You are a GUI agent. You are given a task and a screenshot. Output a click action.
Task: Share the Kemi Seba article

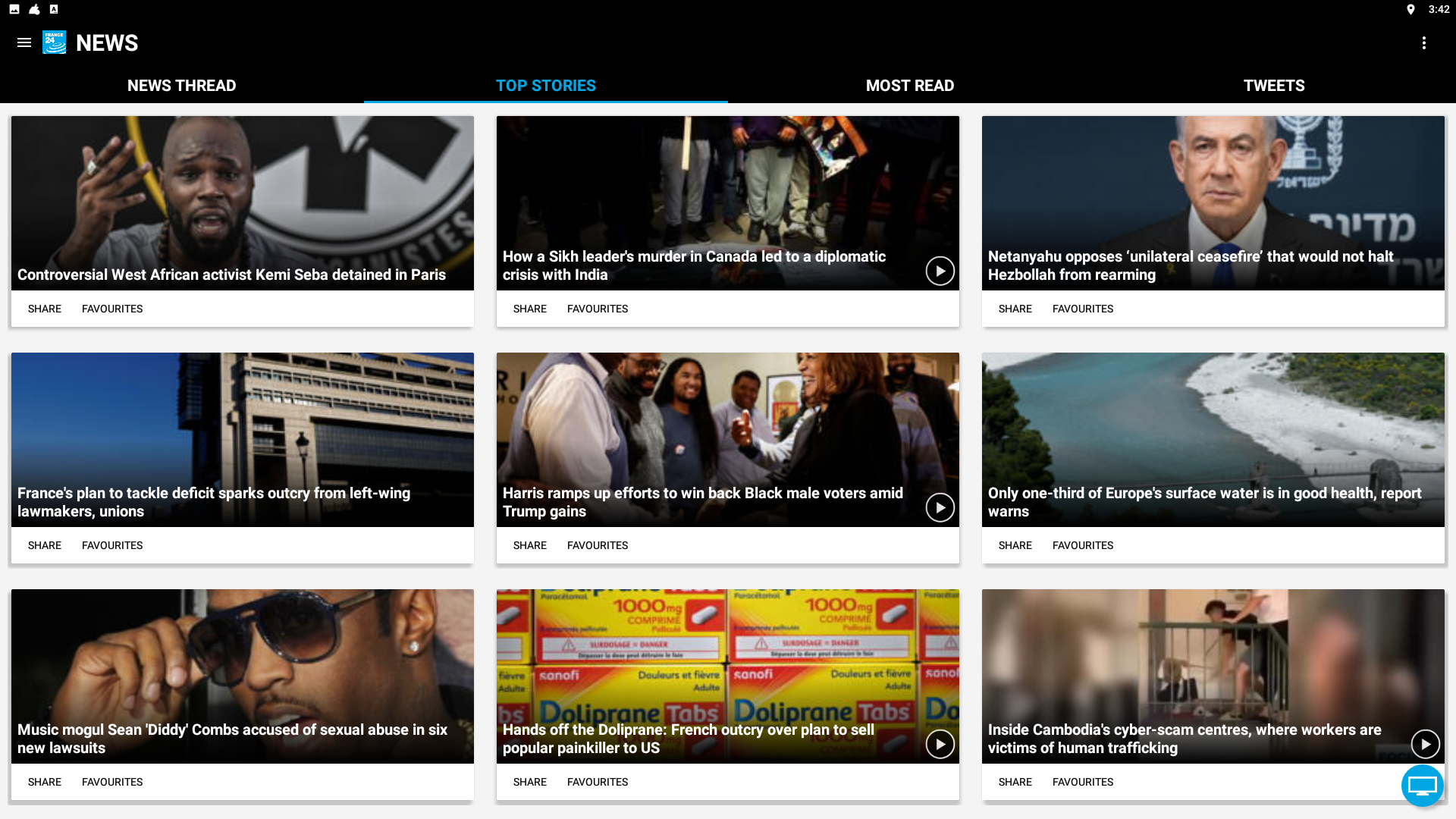44,309
